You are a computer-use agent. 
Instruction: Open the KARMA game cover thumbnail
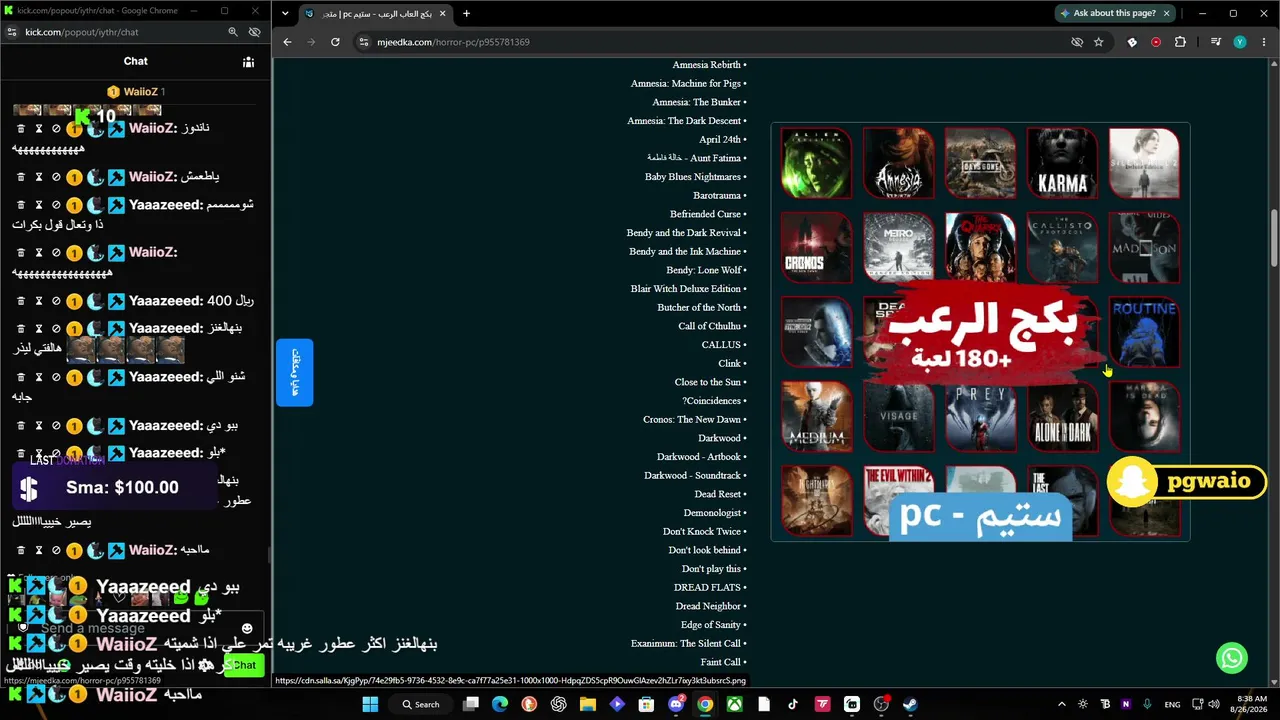pyautogui.click(x=1062, y=163)
